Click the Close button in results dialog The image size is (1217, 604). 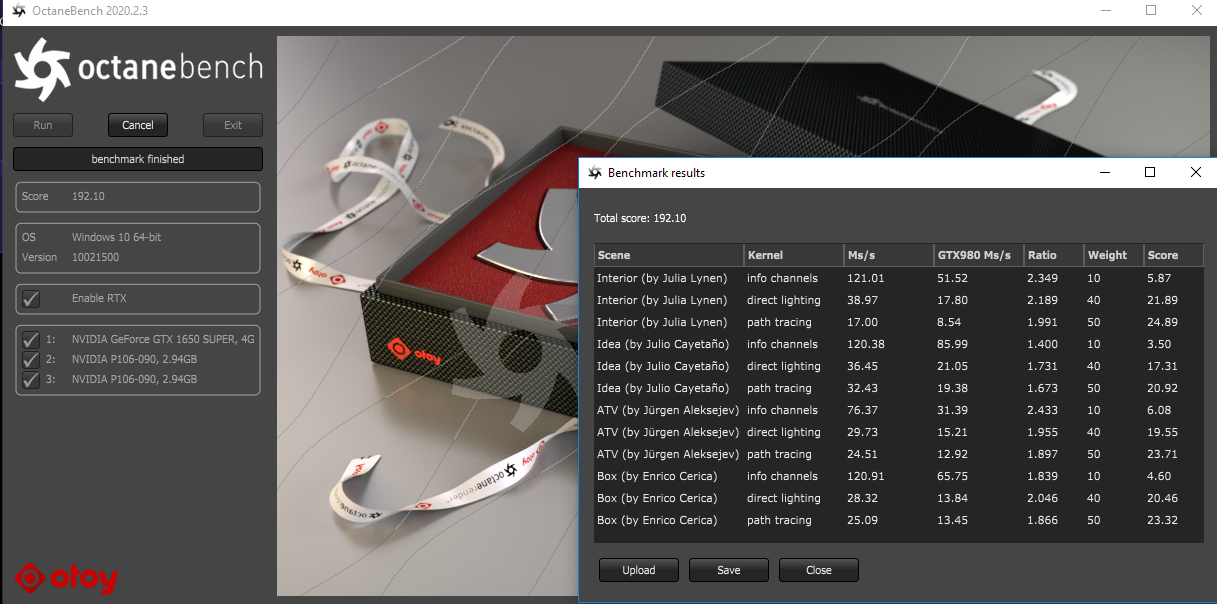pos(819,570)
